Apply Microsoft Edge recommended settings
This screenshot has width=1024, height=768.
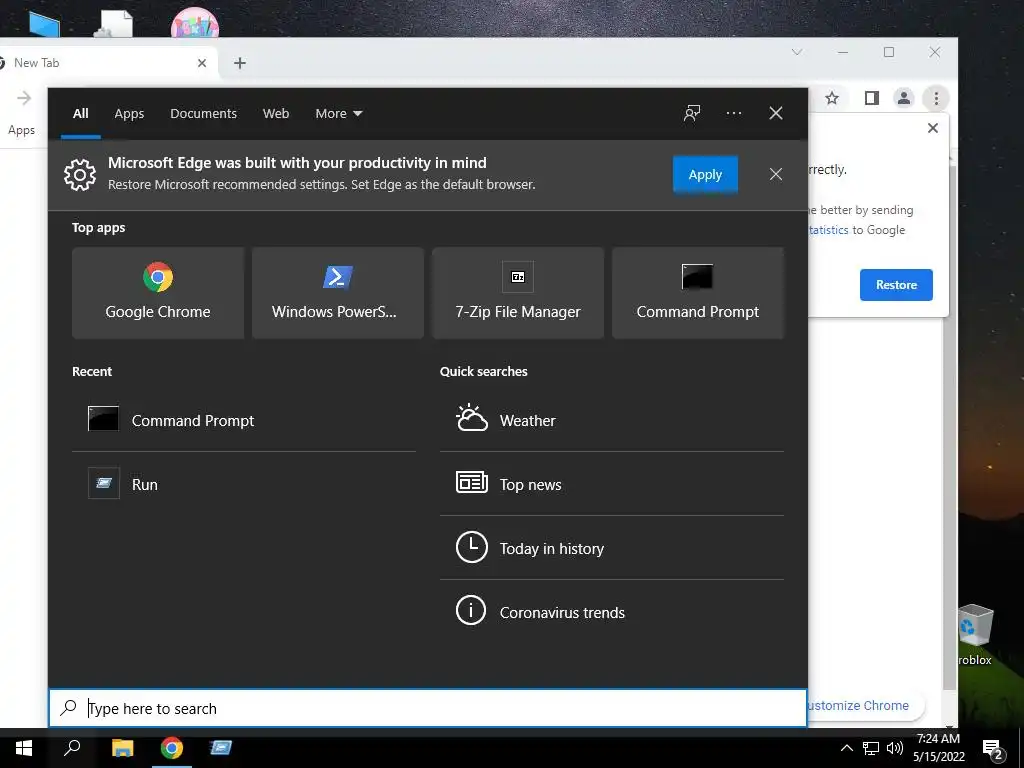click(705, 174)
